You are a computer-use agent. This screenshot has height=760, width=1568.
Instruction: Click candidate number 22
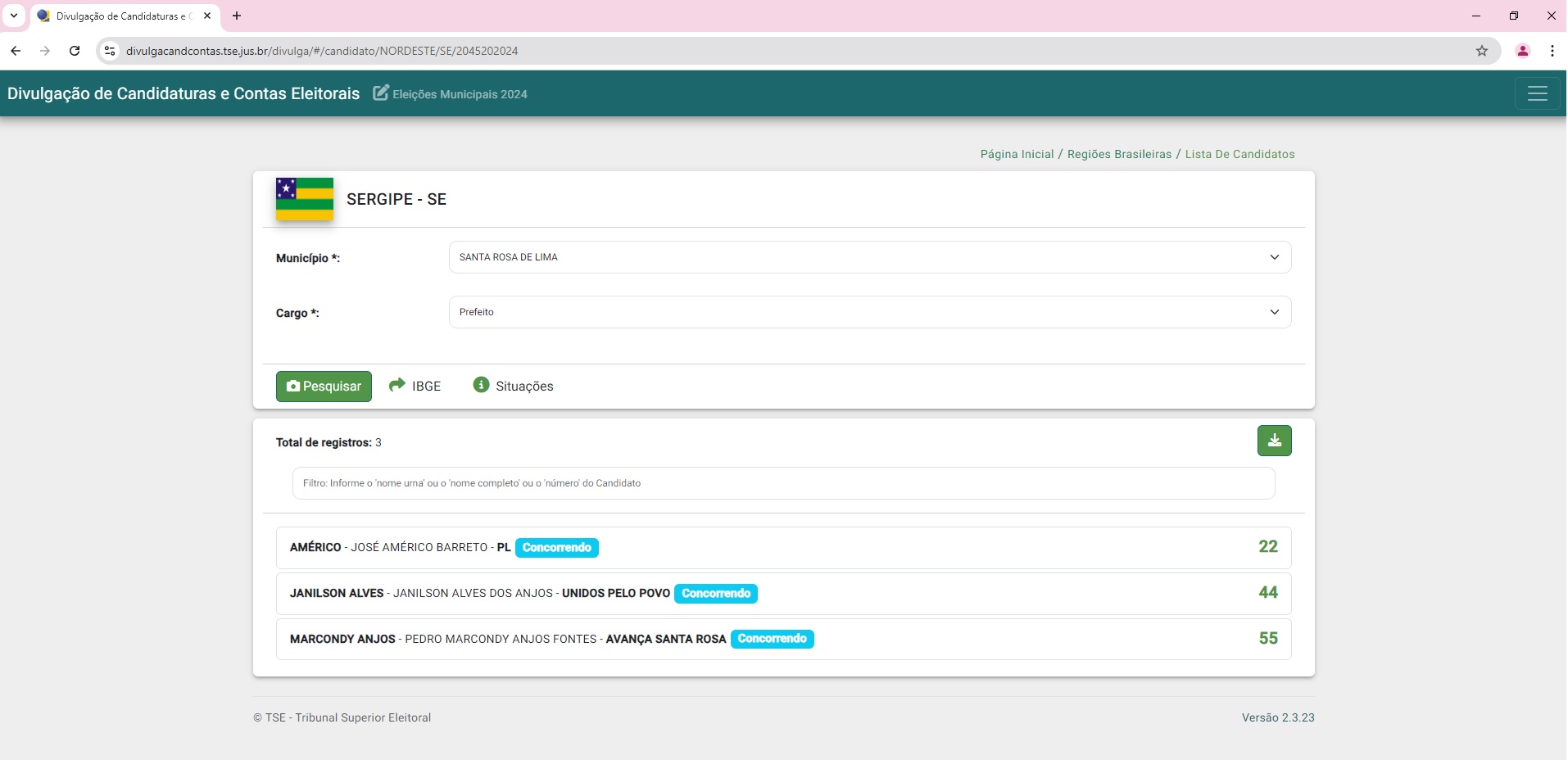pyautogui.click(x=1268, y=547)
